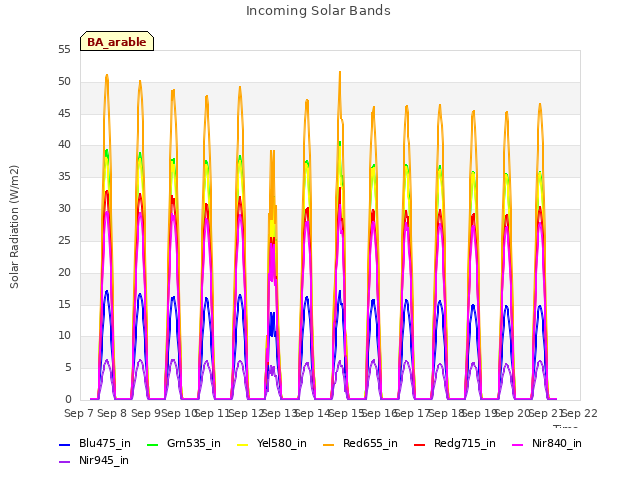Click the Yel580_in yellow legend swatch
640x480 pixels.
(x=242, y=444)
